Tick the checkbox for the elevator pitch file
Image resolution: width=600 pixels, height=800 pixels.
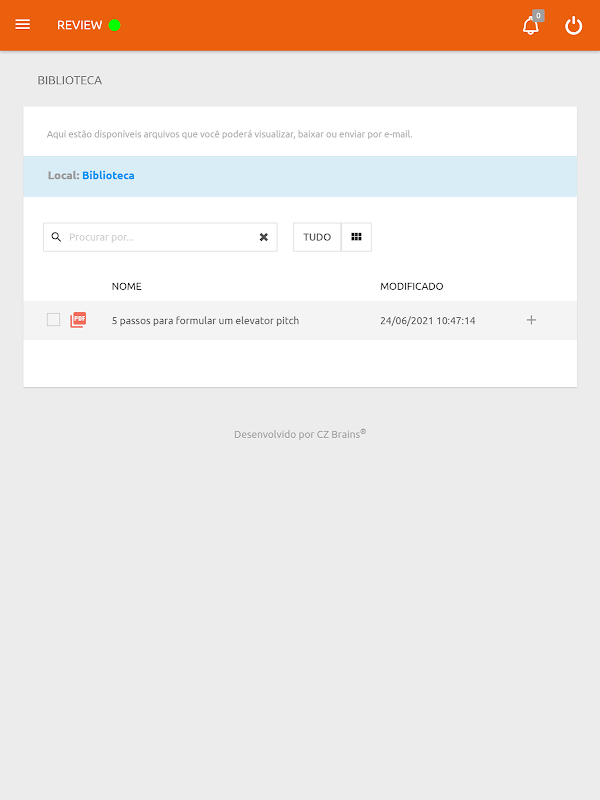tap(53, 320)
